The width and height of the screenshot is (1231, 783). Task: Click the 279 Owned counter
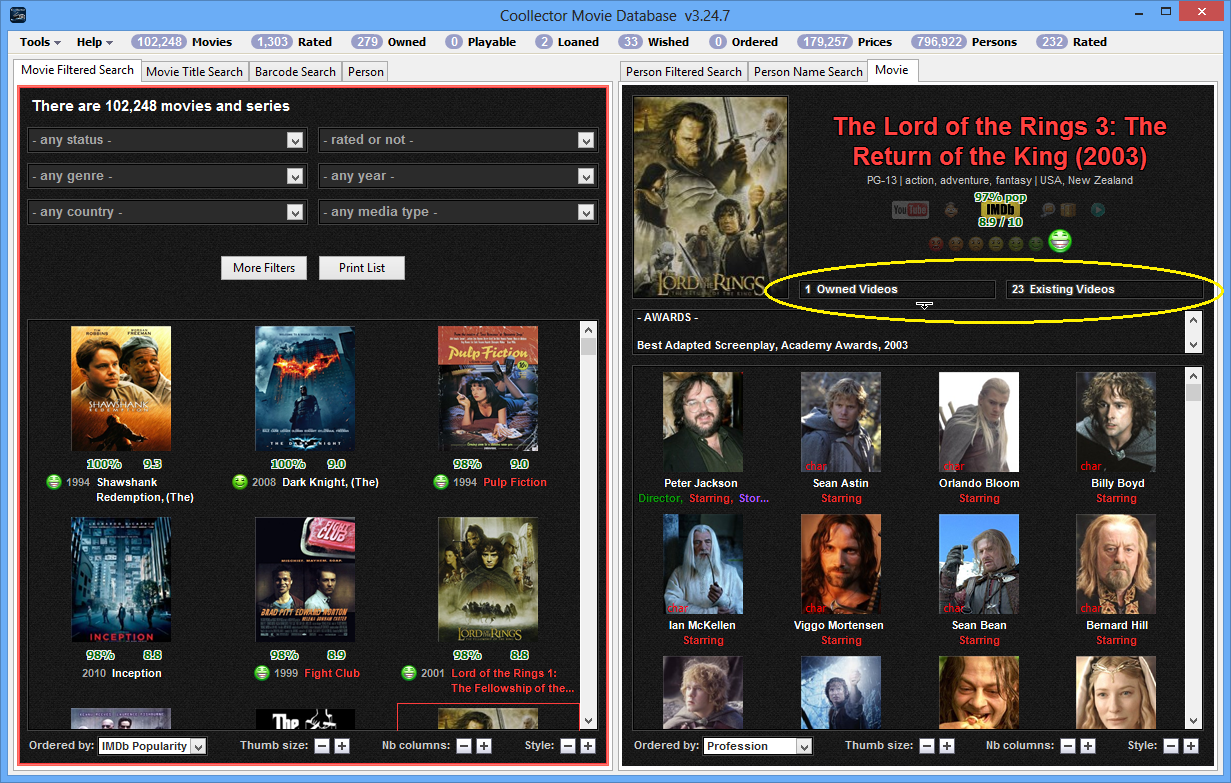click(x=390, y=42)
